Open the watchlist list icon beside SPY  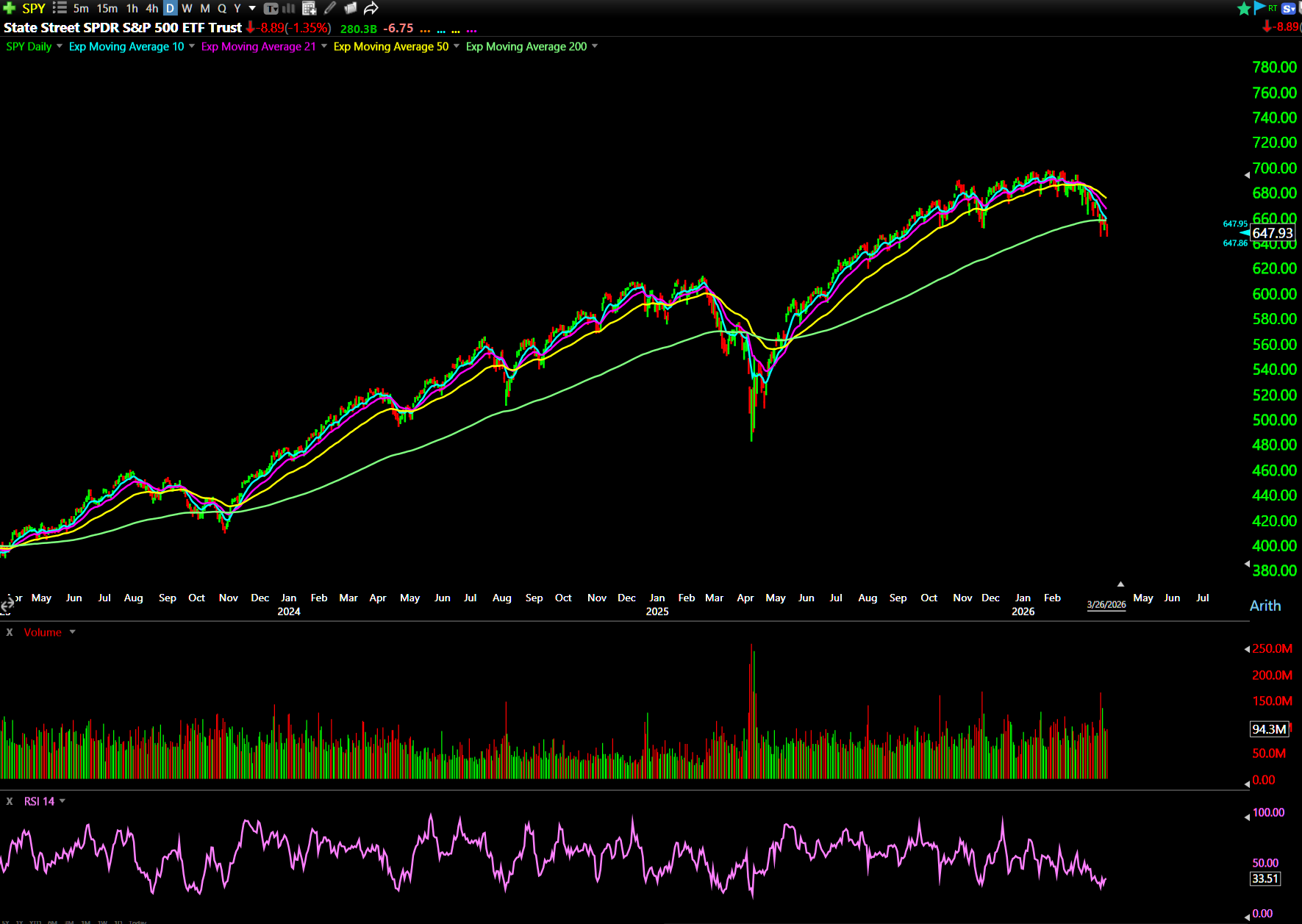[60, 8]
